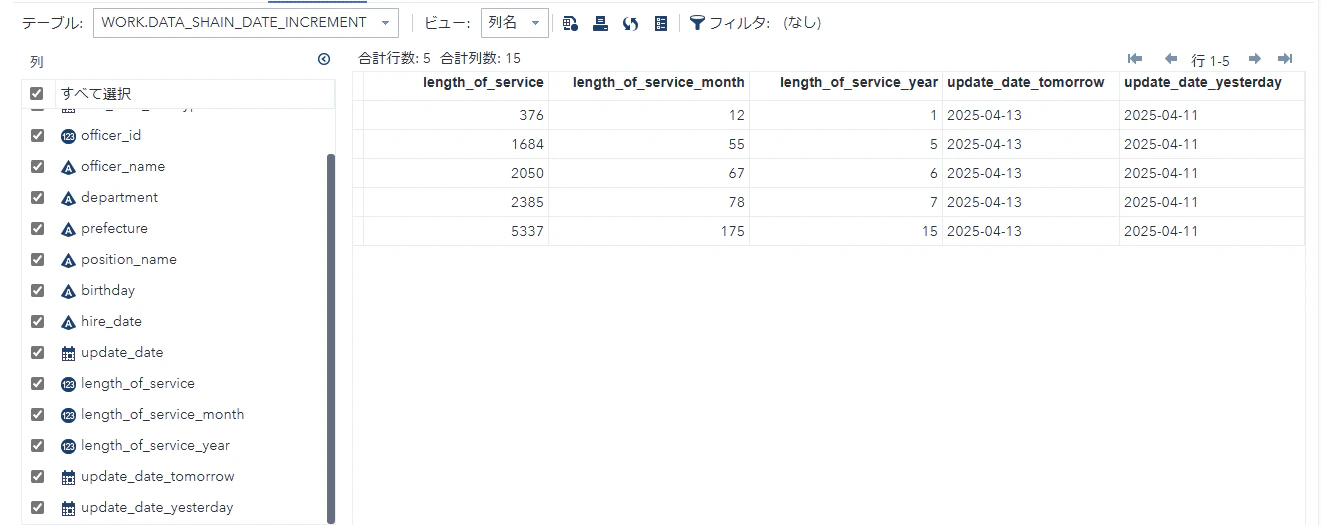
Task: Click the update_date_yesterday column header
Action: click(x=1212, y=86)
